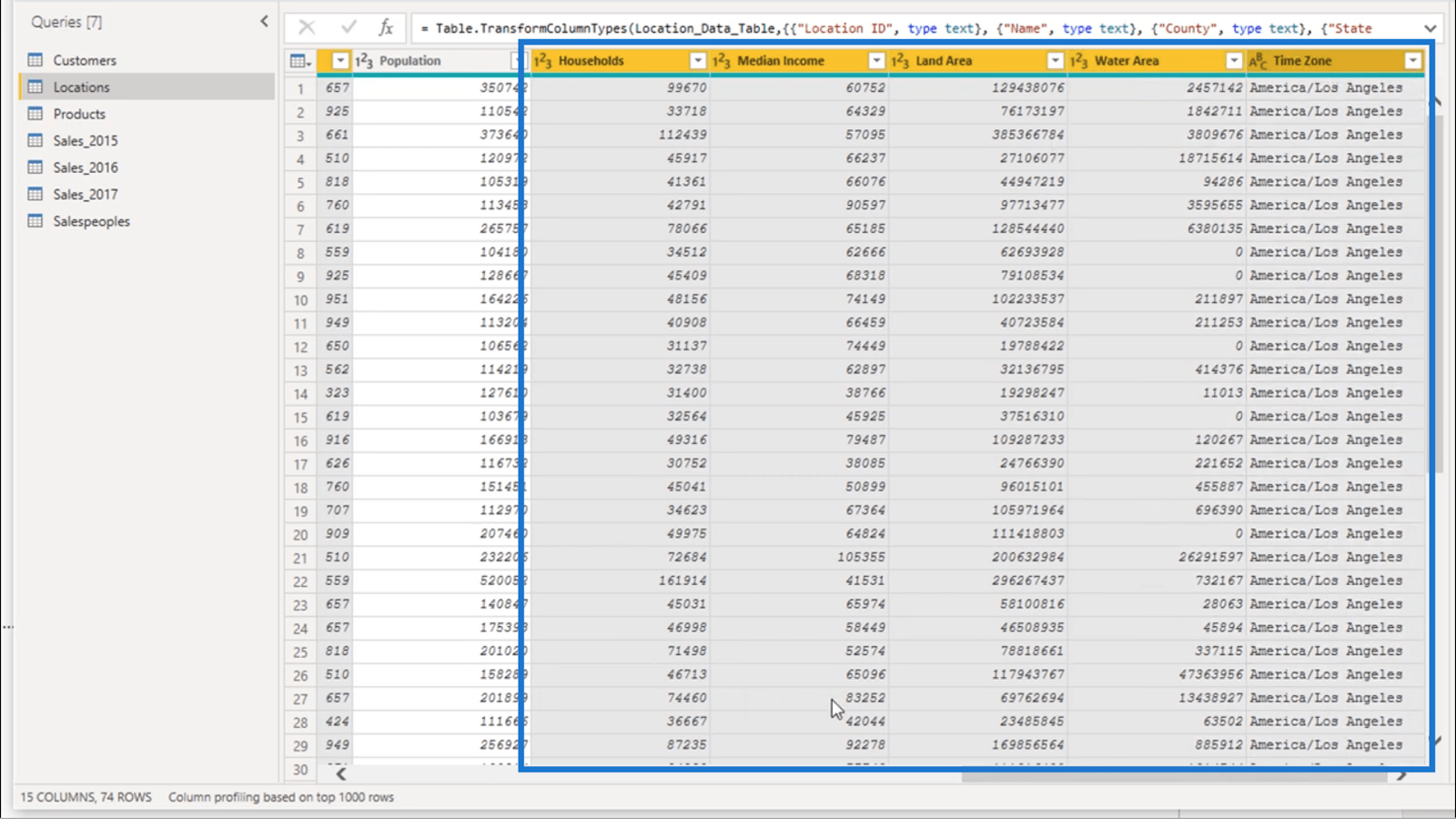Click the Sales_2016 table icon
This screenshot has height=819, width=1456.
tap(35, 167)
